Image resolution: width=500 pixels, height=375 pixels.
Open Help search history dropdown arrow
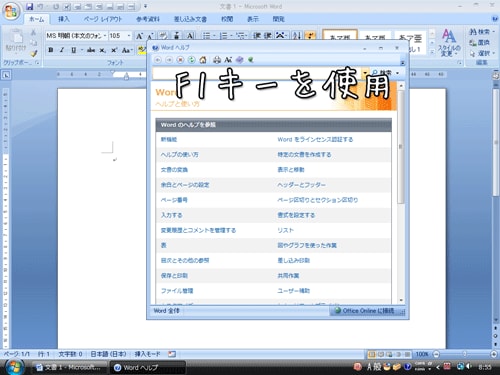pos(365,73)
